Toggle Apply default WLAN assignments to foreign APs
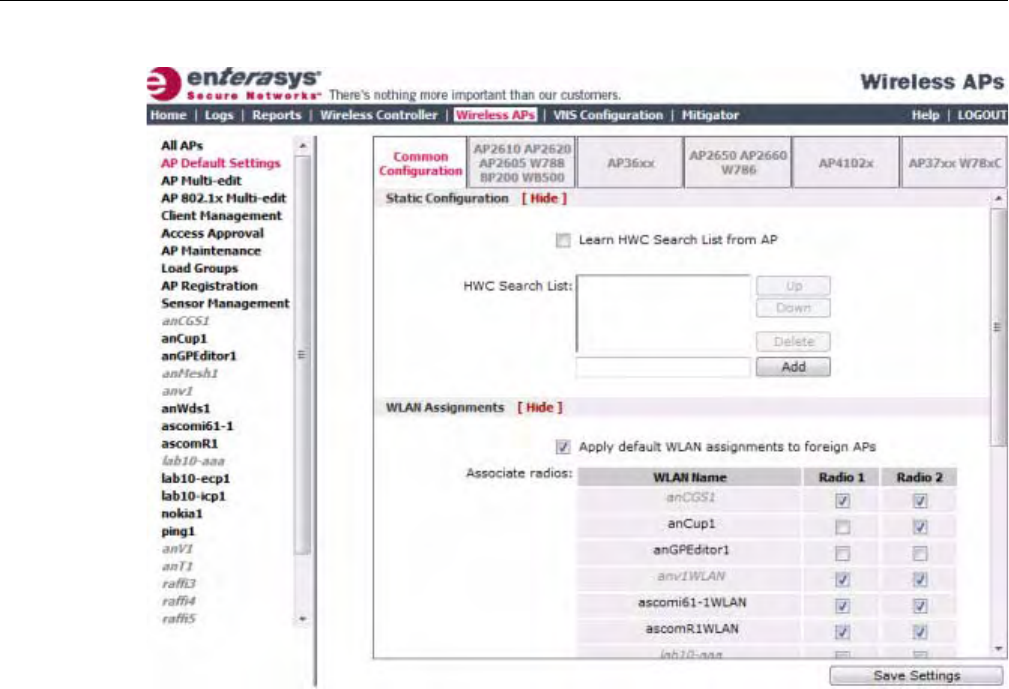The width and height of the screenshot is (1009, 689). coord(563,447)
